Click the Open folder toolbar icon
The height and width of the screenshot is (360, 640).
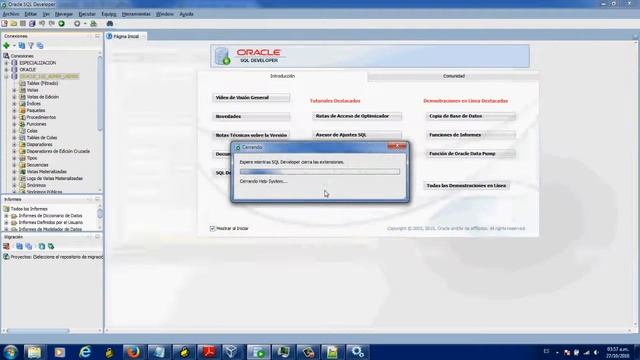14,24
